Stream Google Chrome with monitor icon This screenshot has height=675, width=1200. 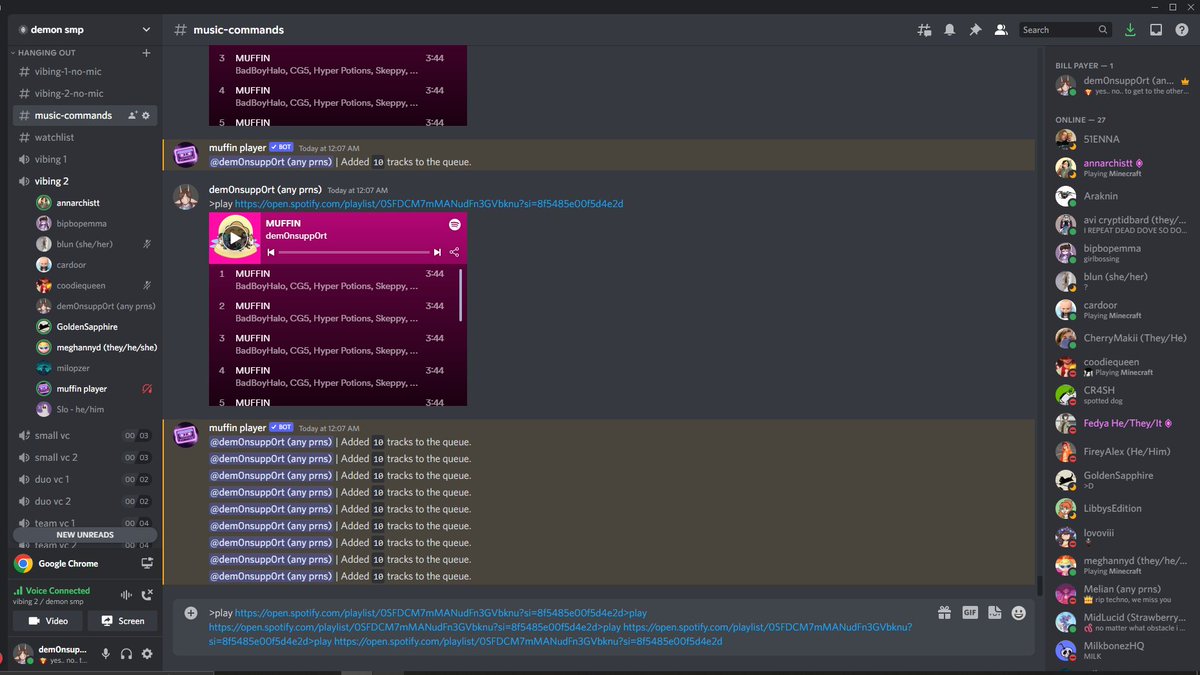tap(147, 563)
